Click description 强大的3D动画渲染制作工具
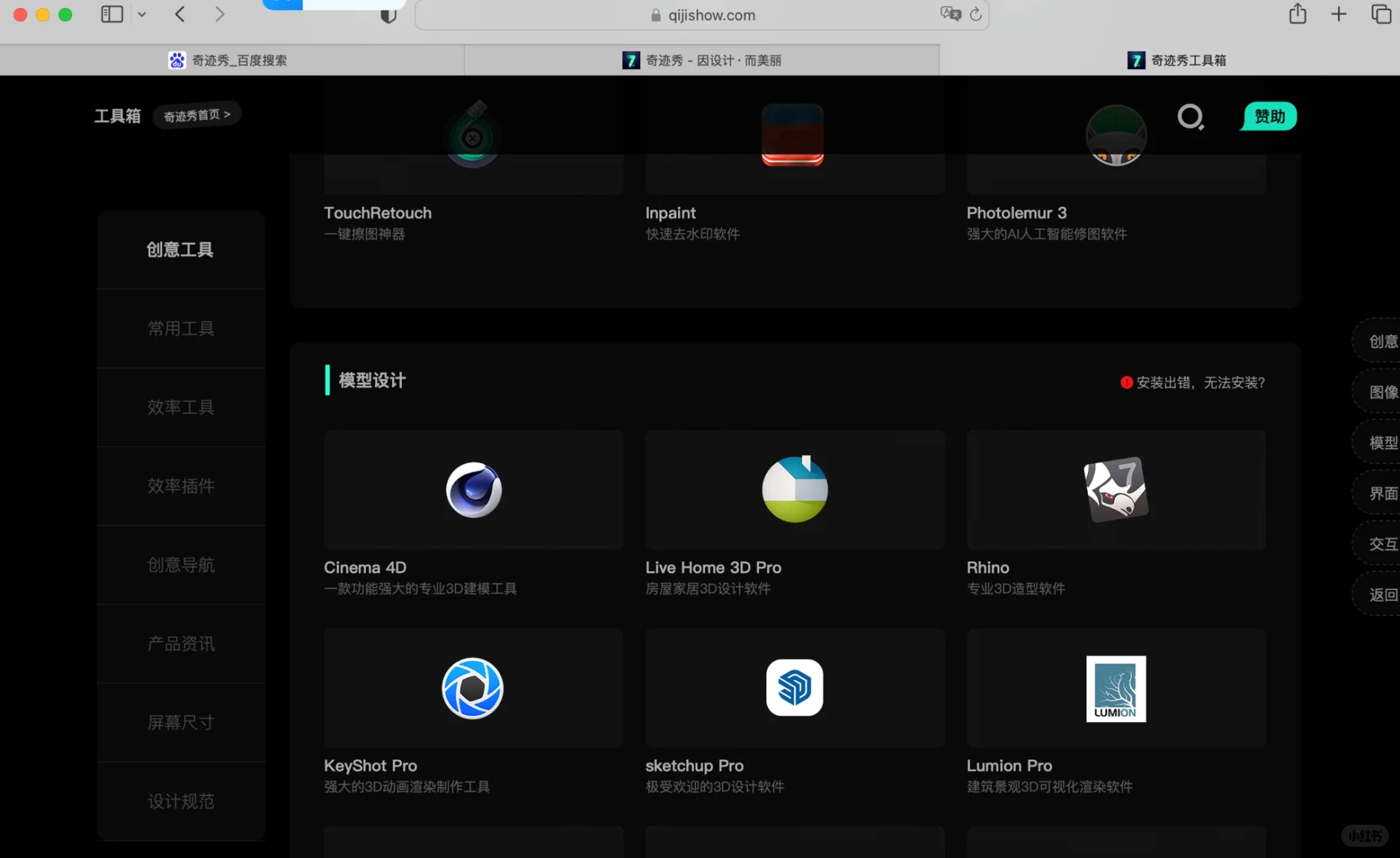The image size is (1400, 858). (x=407, y=786)
